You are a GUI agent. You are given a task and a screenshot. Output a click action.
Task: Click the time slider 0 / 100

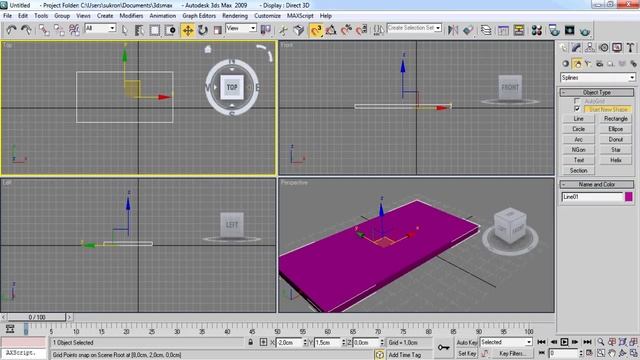coord(37,317)
